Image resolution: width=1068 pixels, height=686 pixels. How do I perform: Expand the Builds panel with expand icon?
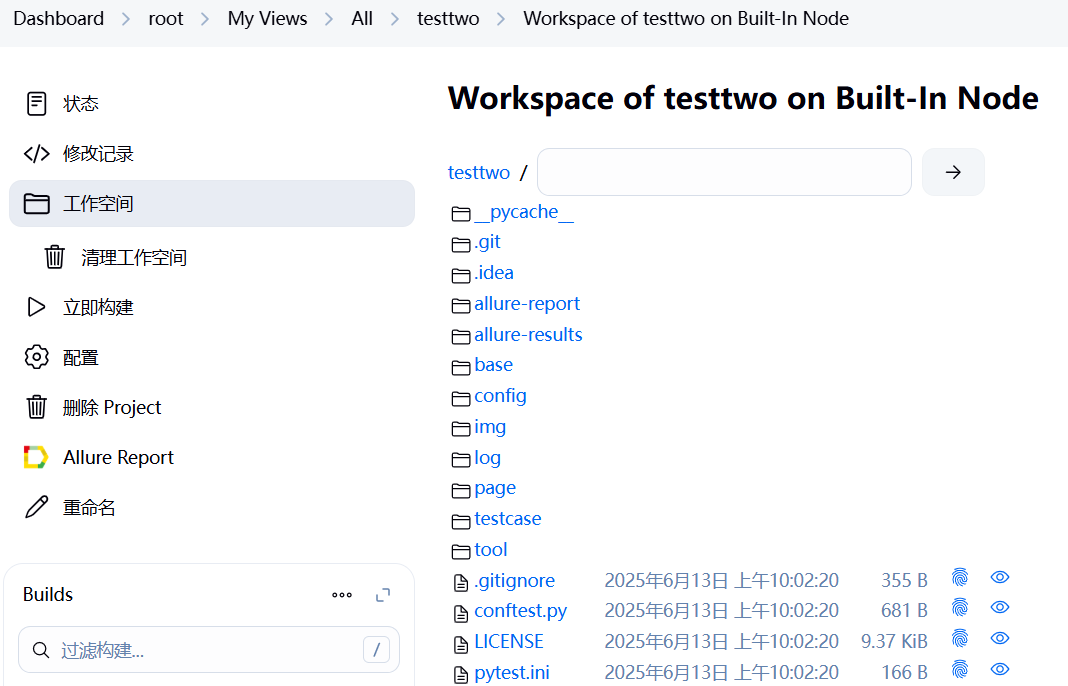(383, 595)
